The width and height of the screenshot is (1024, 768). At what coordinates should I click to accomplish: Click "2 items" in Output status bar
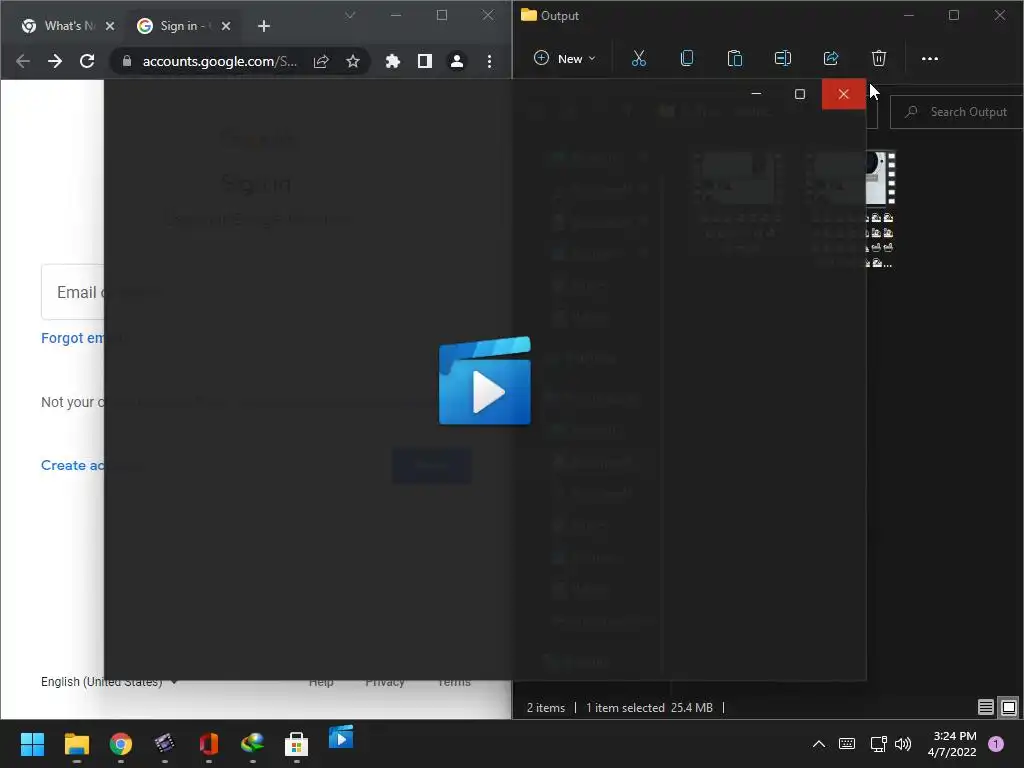546,707
